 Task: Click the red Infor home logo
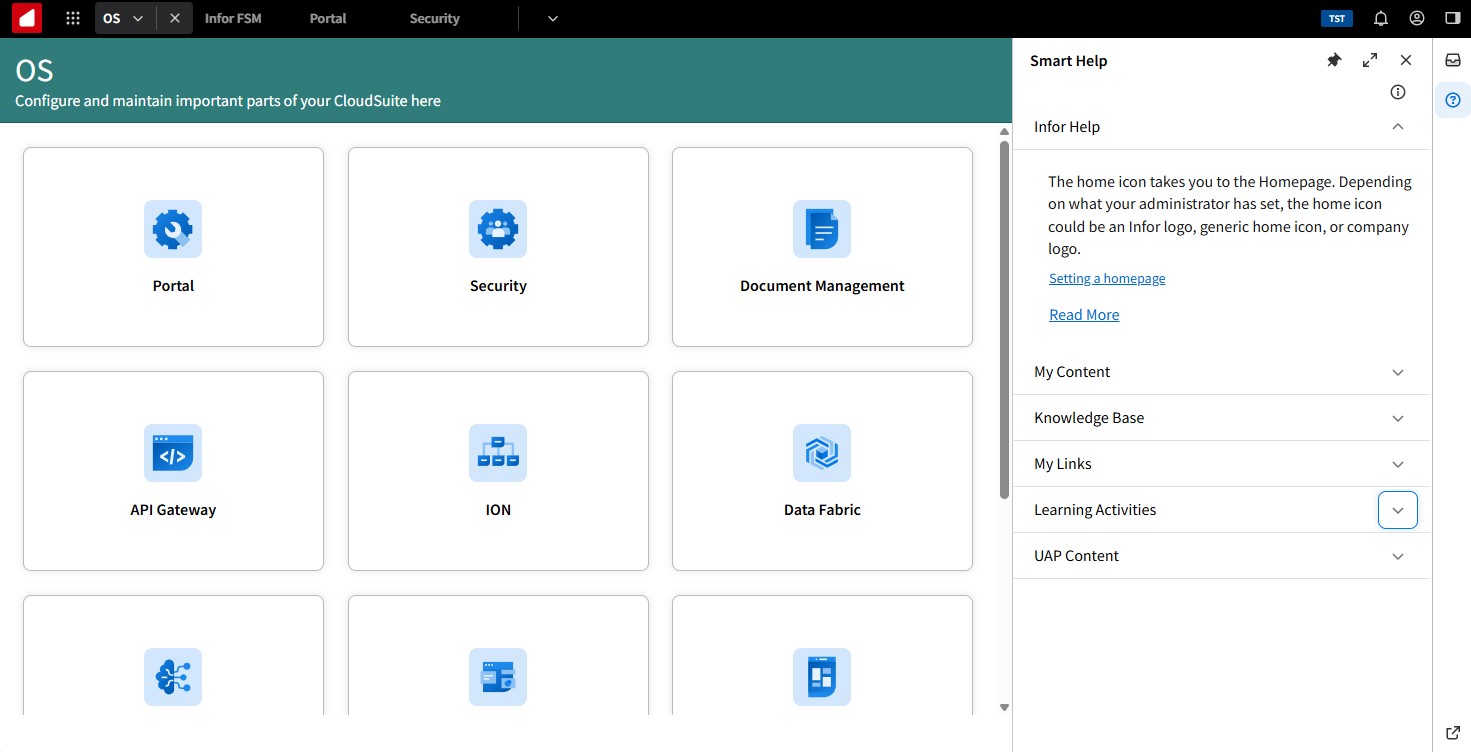[x=27, y=18]
